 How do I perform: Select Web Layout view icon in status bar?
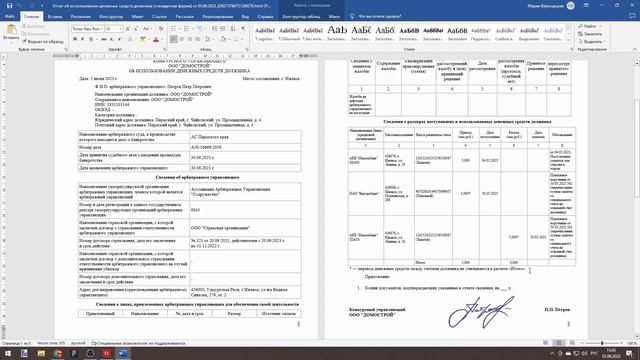coord(572,343)
